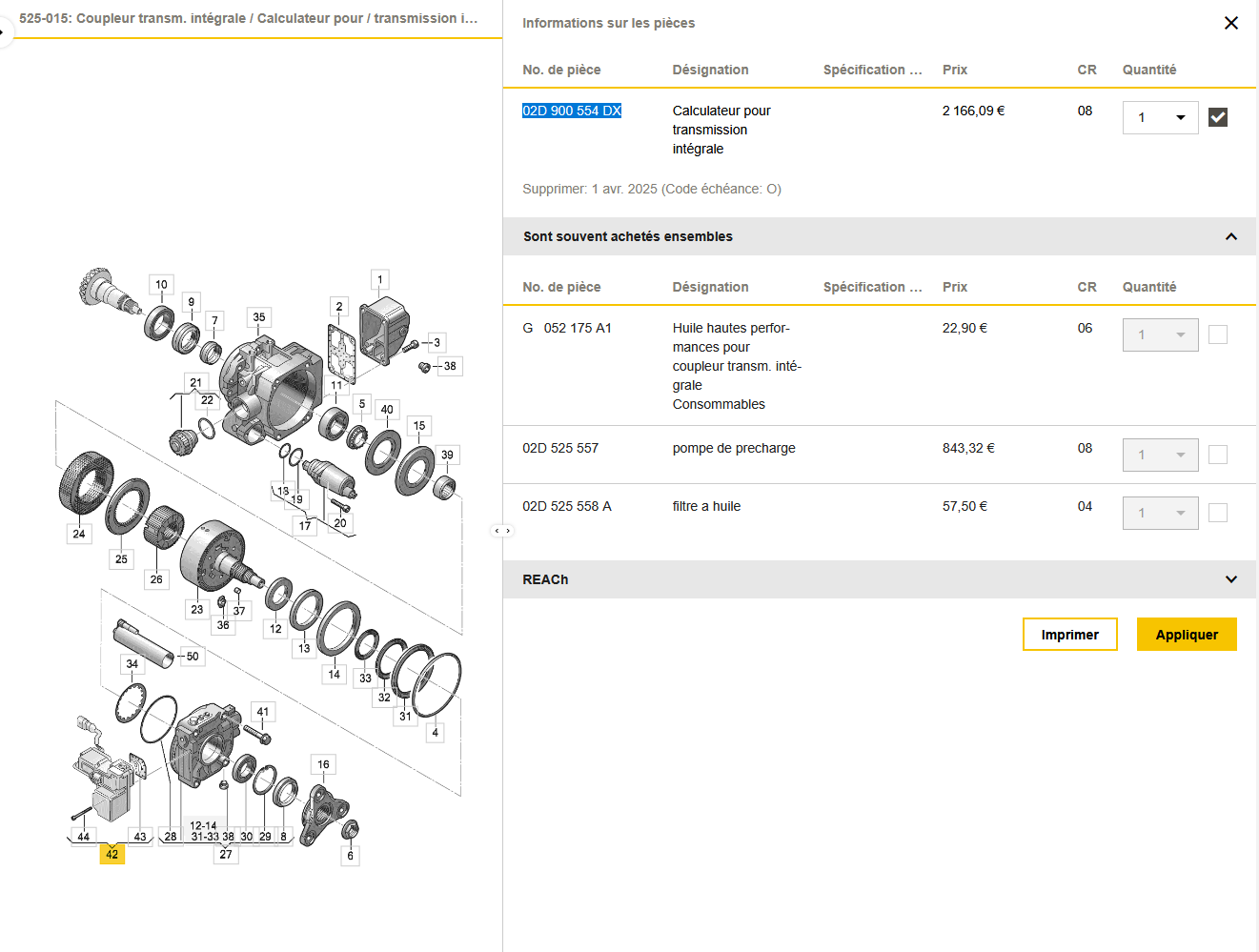Screen dimensions: 1259x952
Task: Close the Informations sur les pièces panel
Action: click(1230, 23)
